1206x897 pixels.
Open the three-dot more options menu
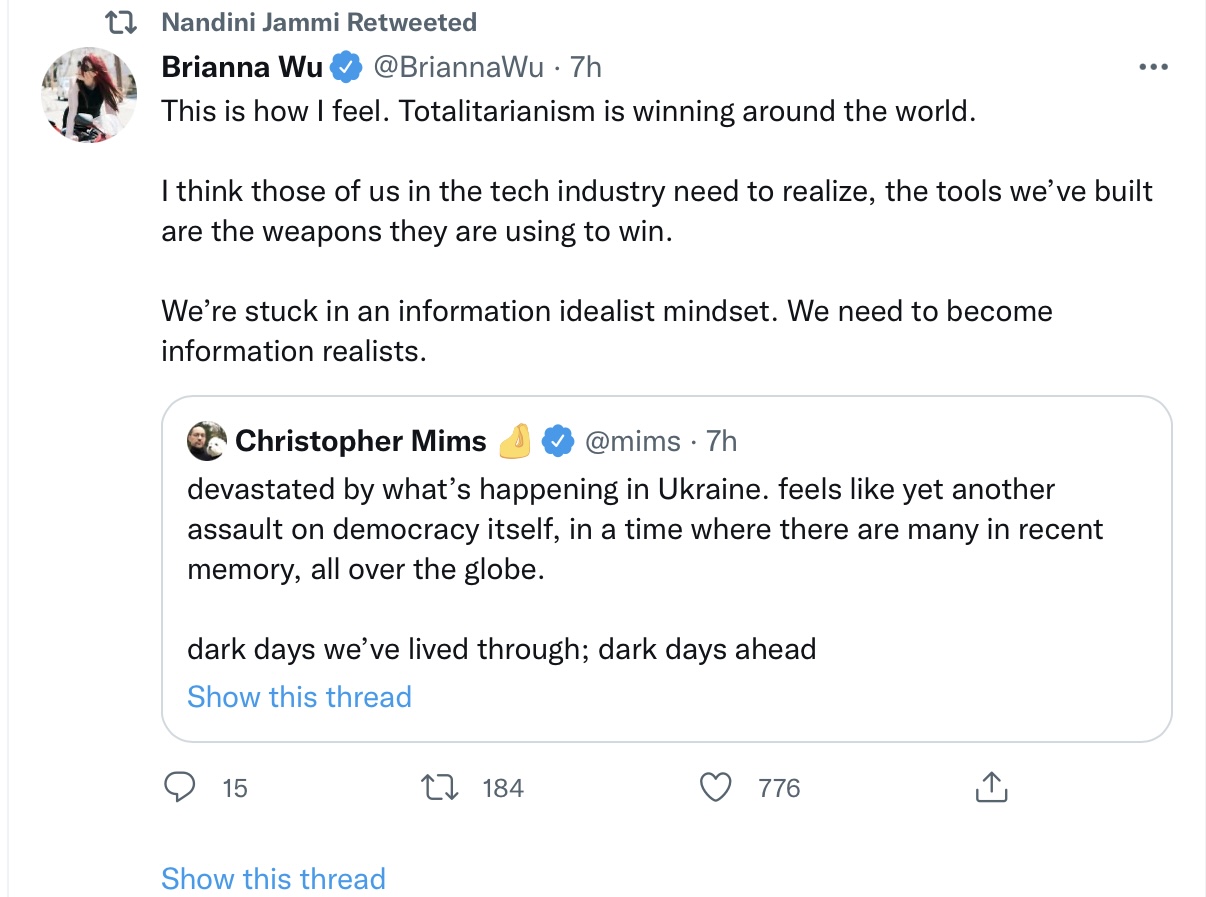(x=1153, y=67)
